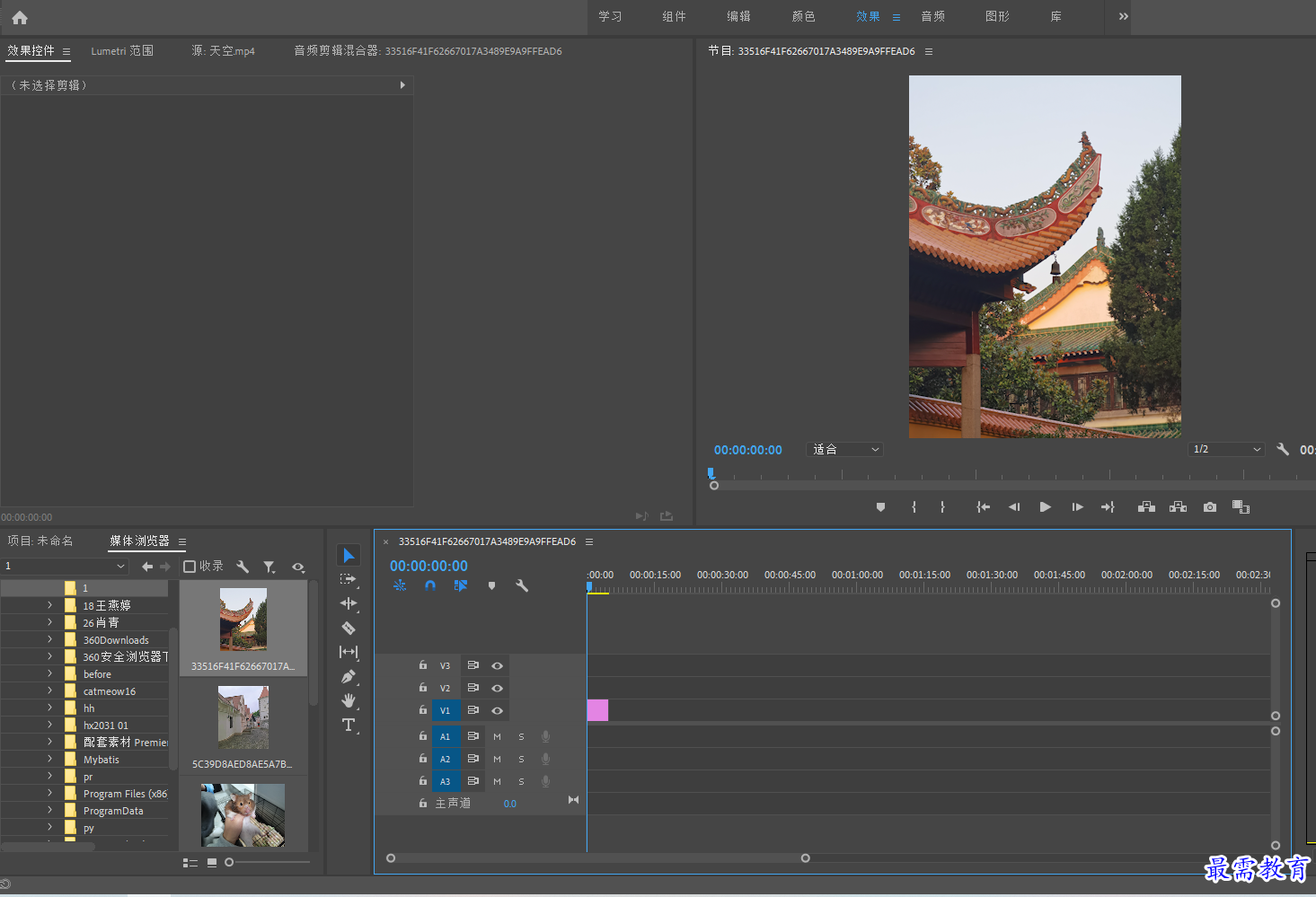Switch to 学习 workspace
The image size is (1316, 897).
coord(610,16)
